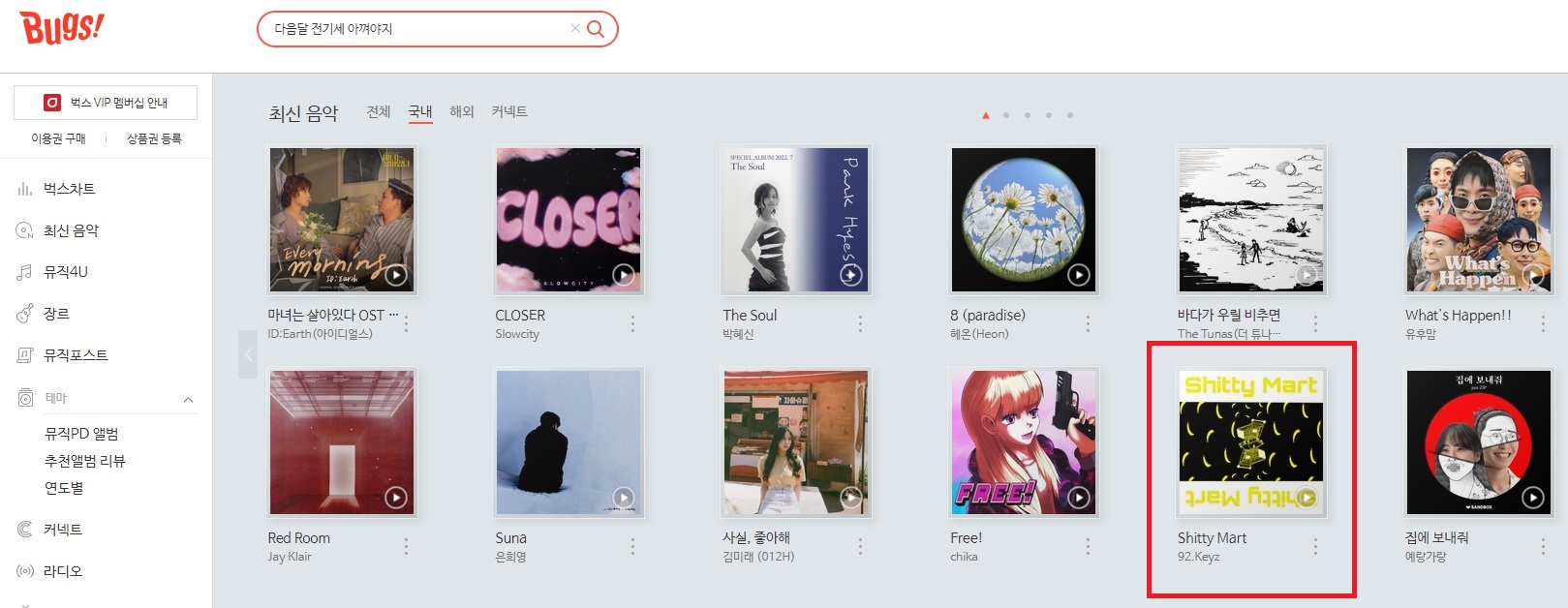Open the 라디오 radio sidebar item
Screen dimensions: 1568x608
(x=62, y=571)
